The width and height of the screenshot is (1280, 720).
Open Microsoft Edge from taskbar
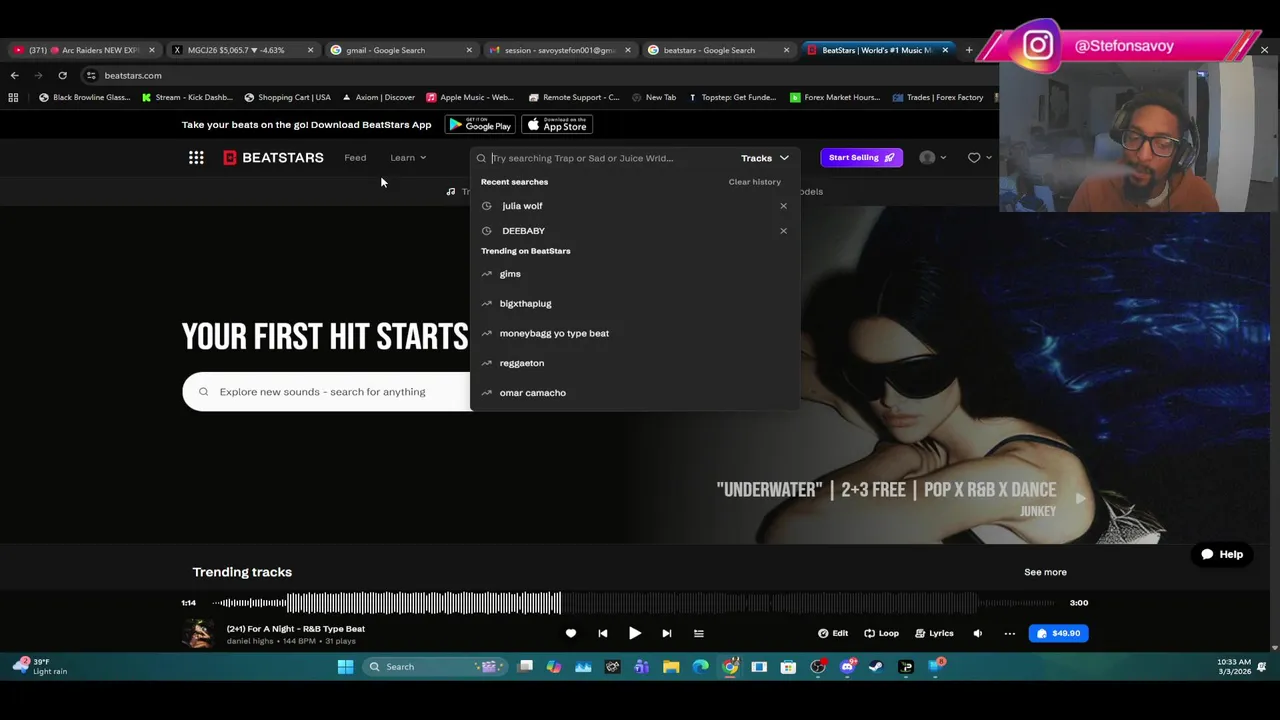coord(700,667)
